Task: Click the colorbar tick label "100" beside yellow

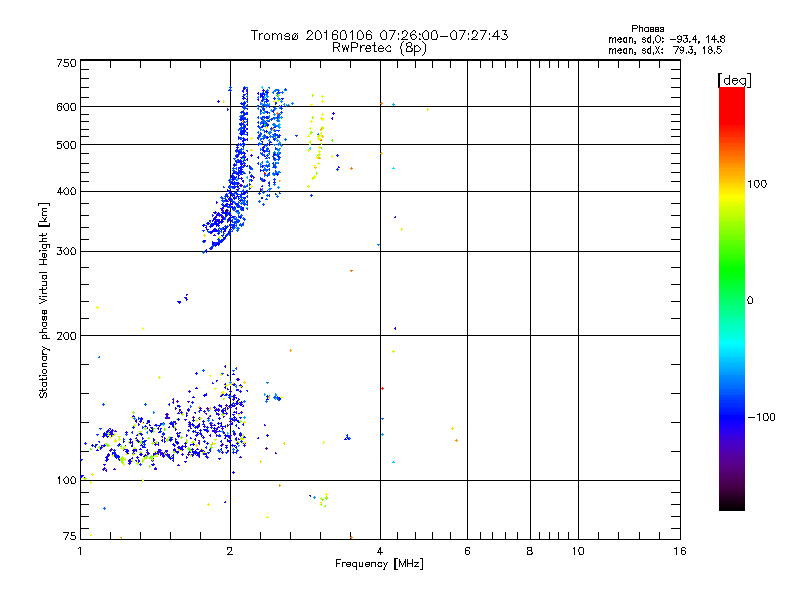Action: pyautogui.click(x=757, y=184)
